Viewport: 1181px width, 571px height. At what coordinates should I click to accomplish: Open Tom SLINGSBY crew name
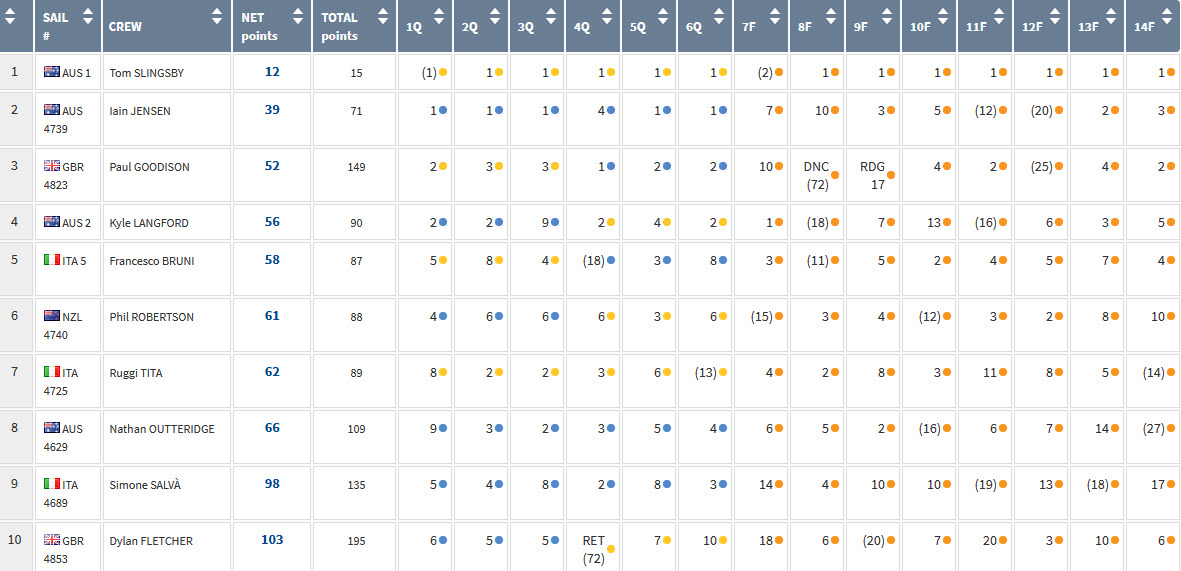(148, 73)
